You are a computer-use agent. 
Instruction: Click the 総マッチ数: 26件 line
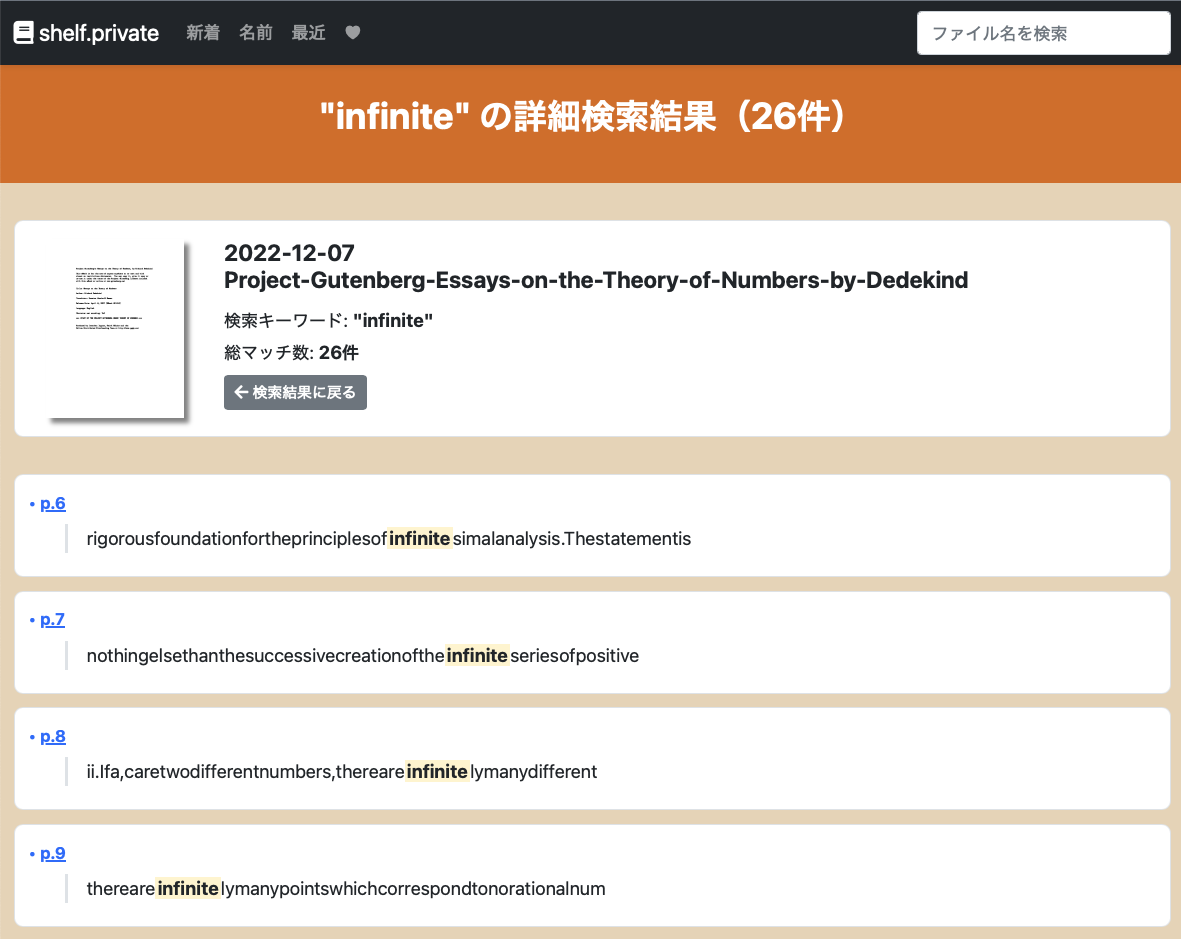click(x=291, y=352)
